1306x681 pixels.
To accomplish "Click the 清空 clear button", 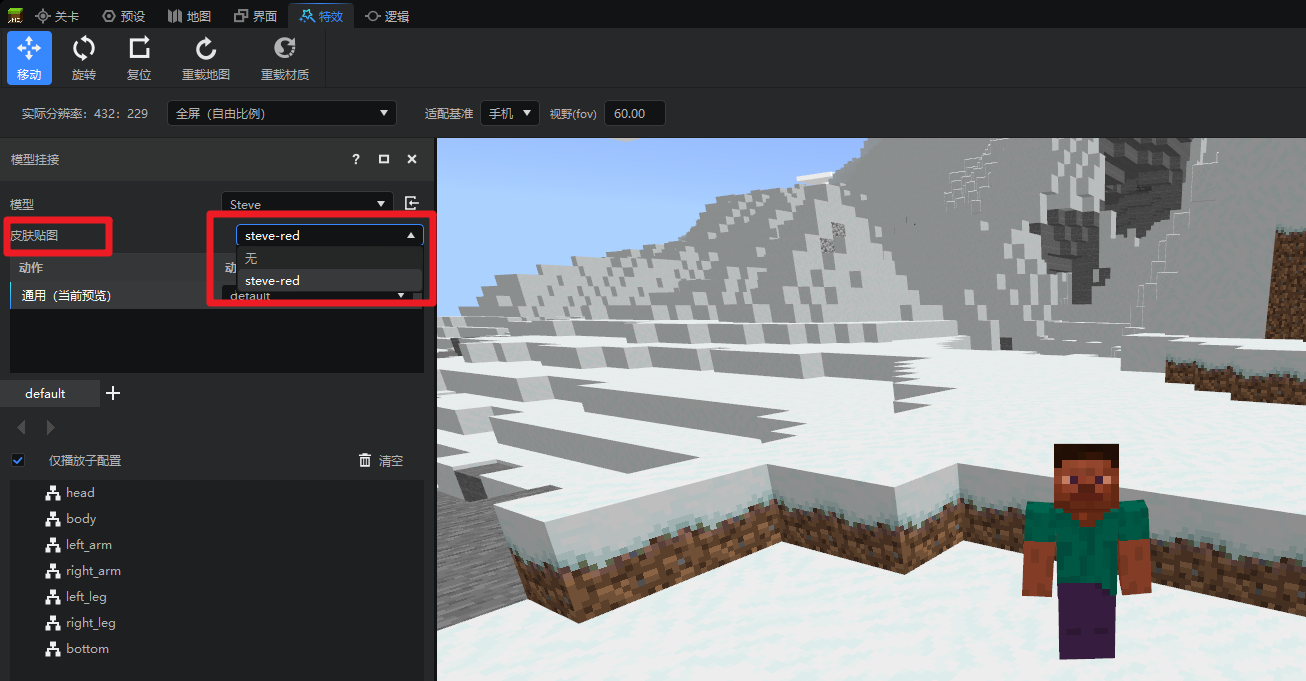I will [381, 461].
